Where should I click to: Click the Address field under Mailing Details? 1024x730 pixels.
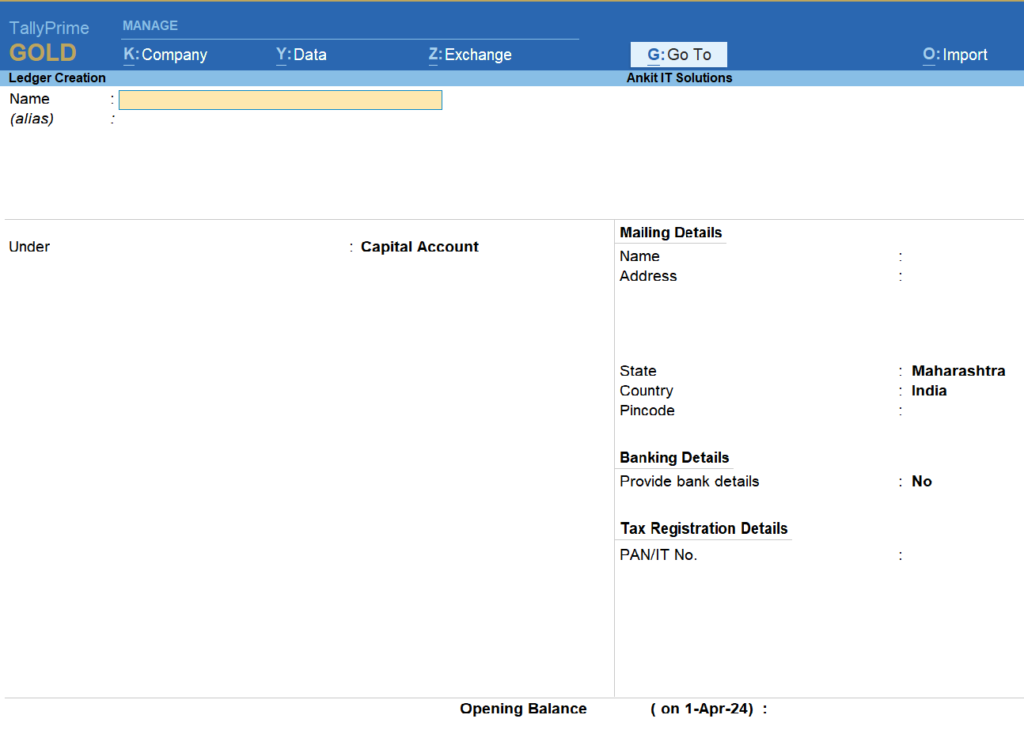950,276
